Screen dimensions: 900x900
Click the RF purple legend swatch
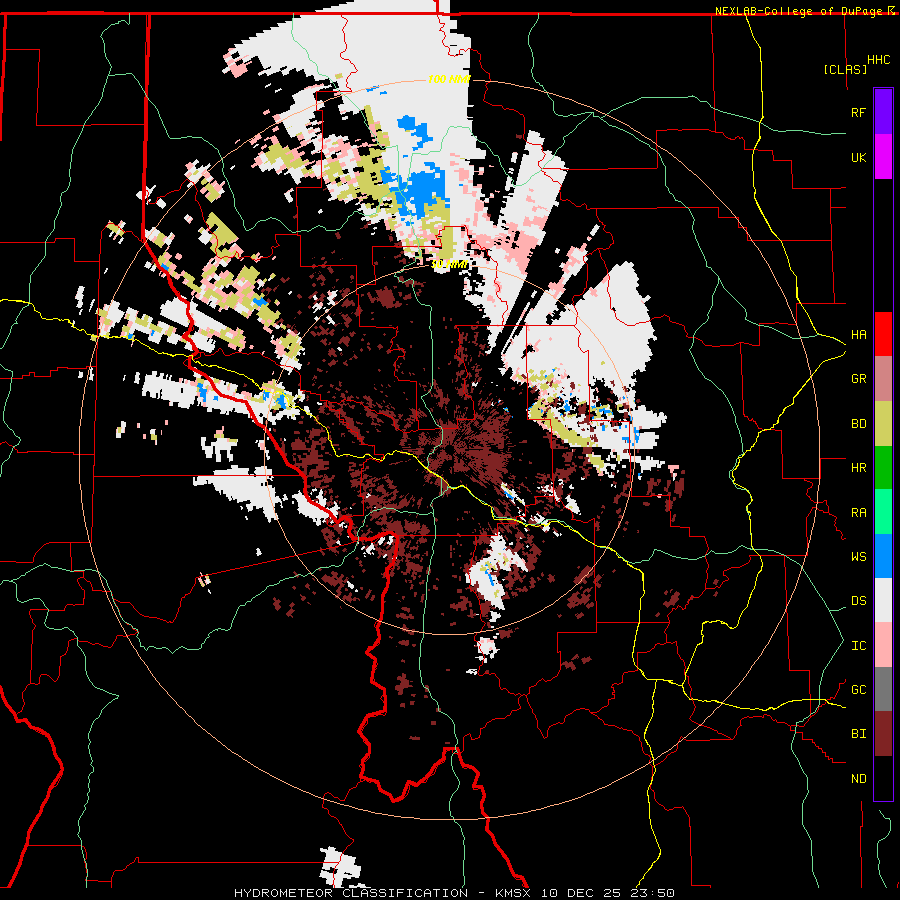tap(883, 112)
